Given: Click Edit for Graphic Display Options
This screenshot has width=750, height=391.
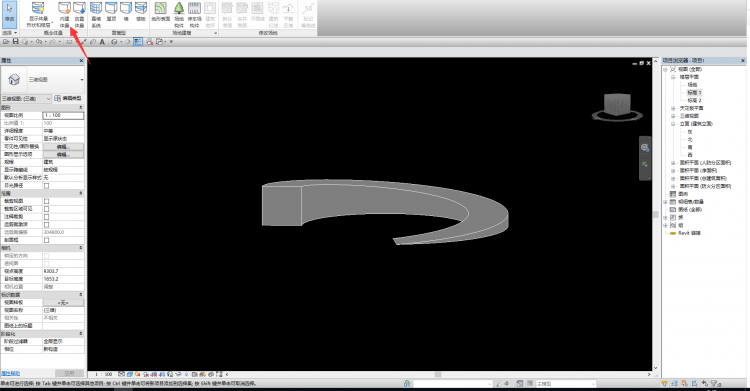Looking at the screenshot, I should click(63, 154).
